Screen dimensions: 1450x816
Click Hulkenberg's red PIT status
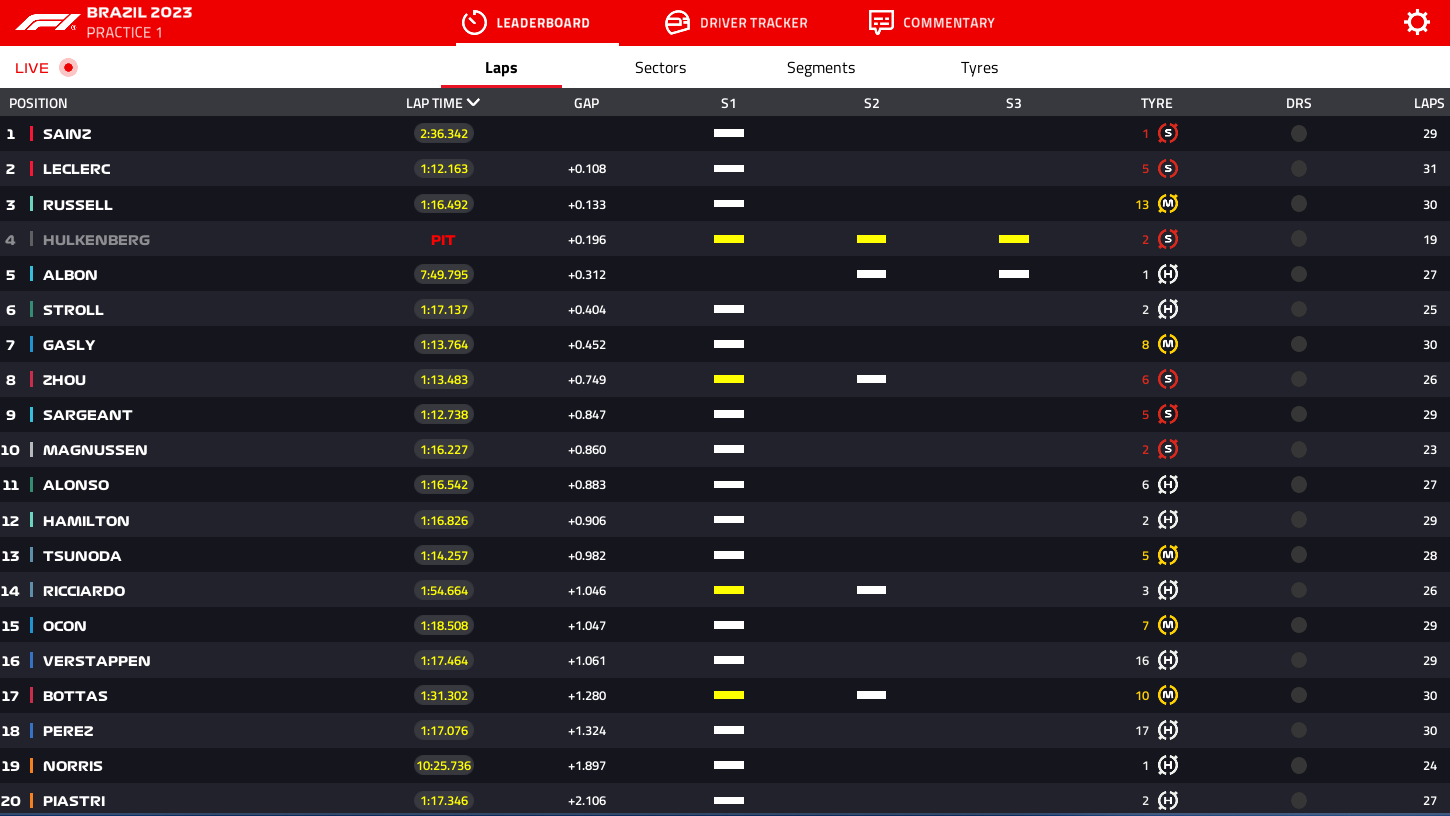(x=443, y=240)
